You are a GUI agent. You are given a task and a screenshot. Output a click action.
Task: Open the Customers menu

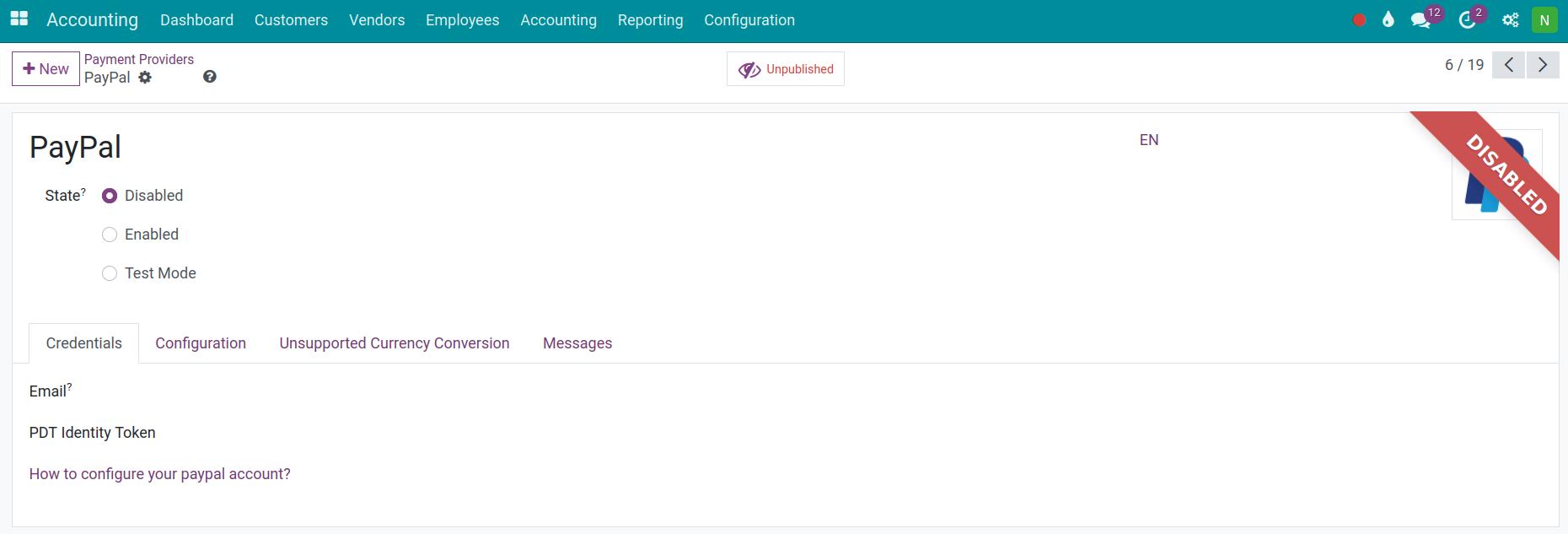[291, 20]
